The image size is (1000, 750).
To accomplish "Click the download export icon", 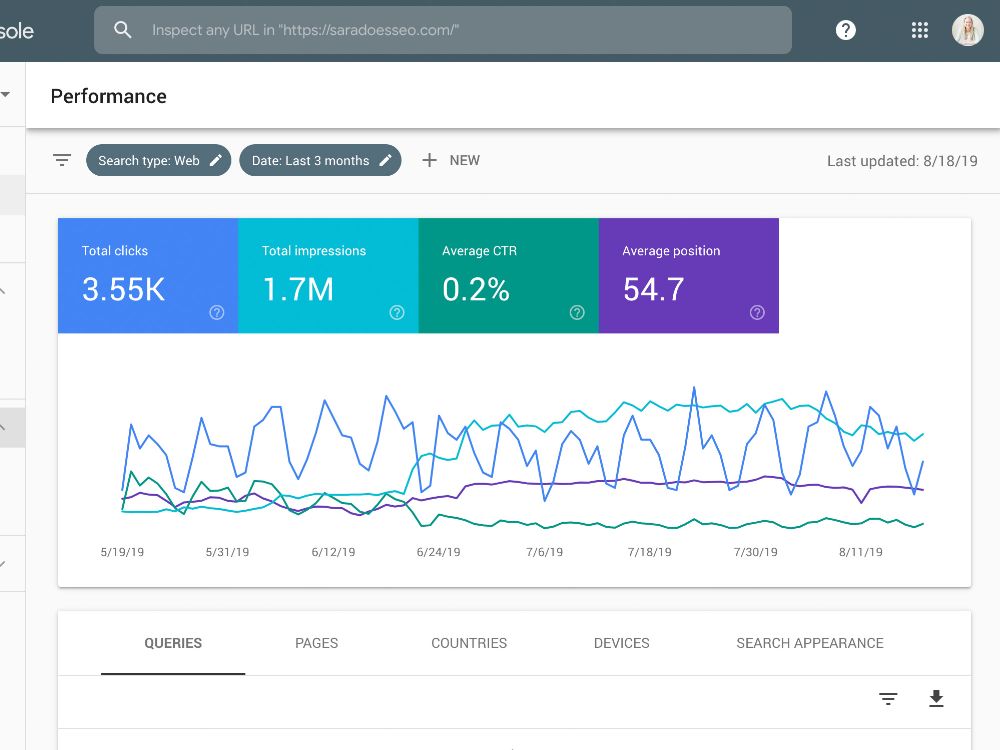I will click(936, 699).
